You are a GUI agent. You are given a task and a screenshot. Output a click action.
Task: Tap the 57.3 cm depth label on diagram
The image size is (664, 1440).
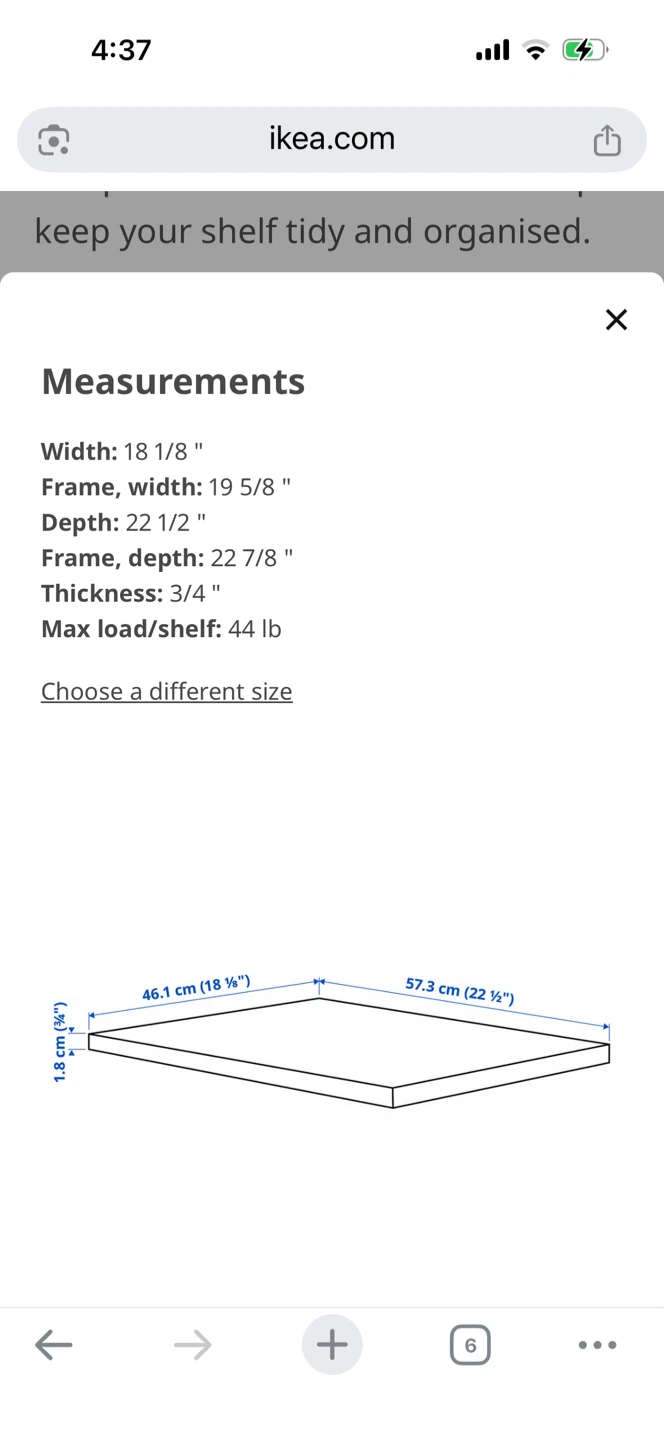pyautogui.click(x=460, y=991)
